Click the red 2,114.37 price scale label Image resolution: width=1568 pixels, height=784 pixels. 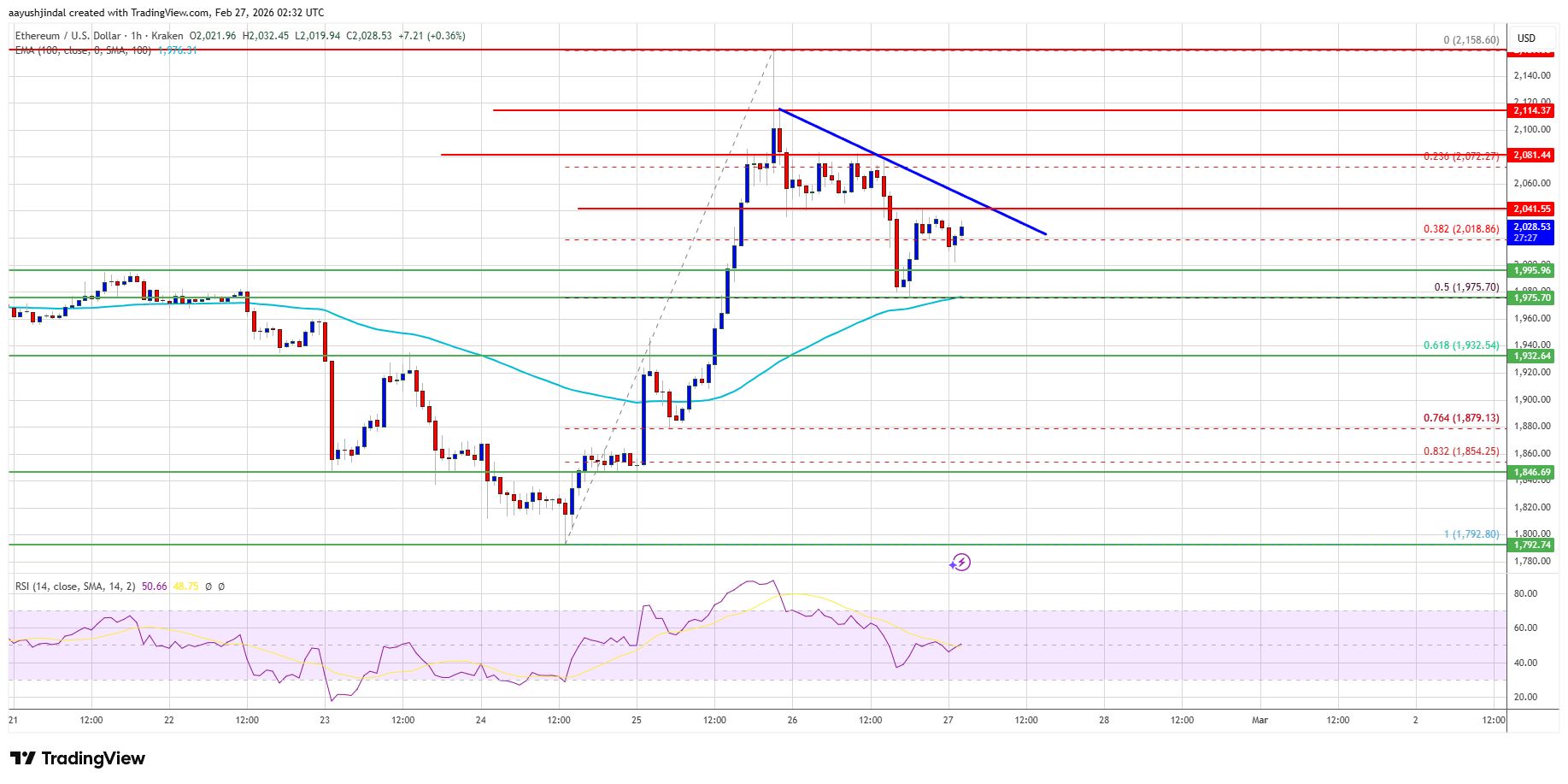pyautogui.click(x=1532, y=110)
